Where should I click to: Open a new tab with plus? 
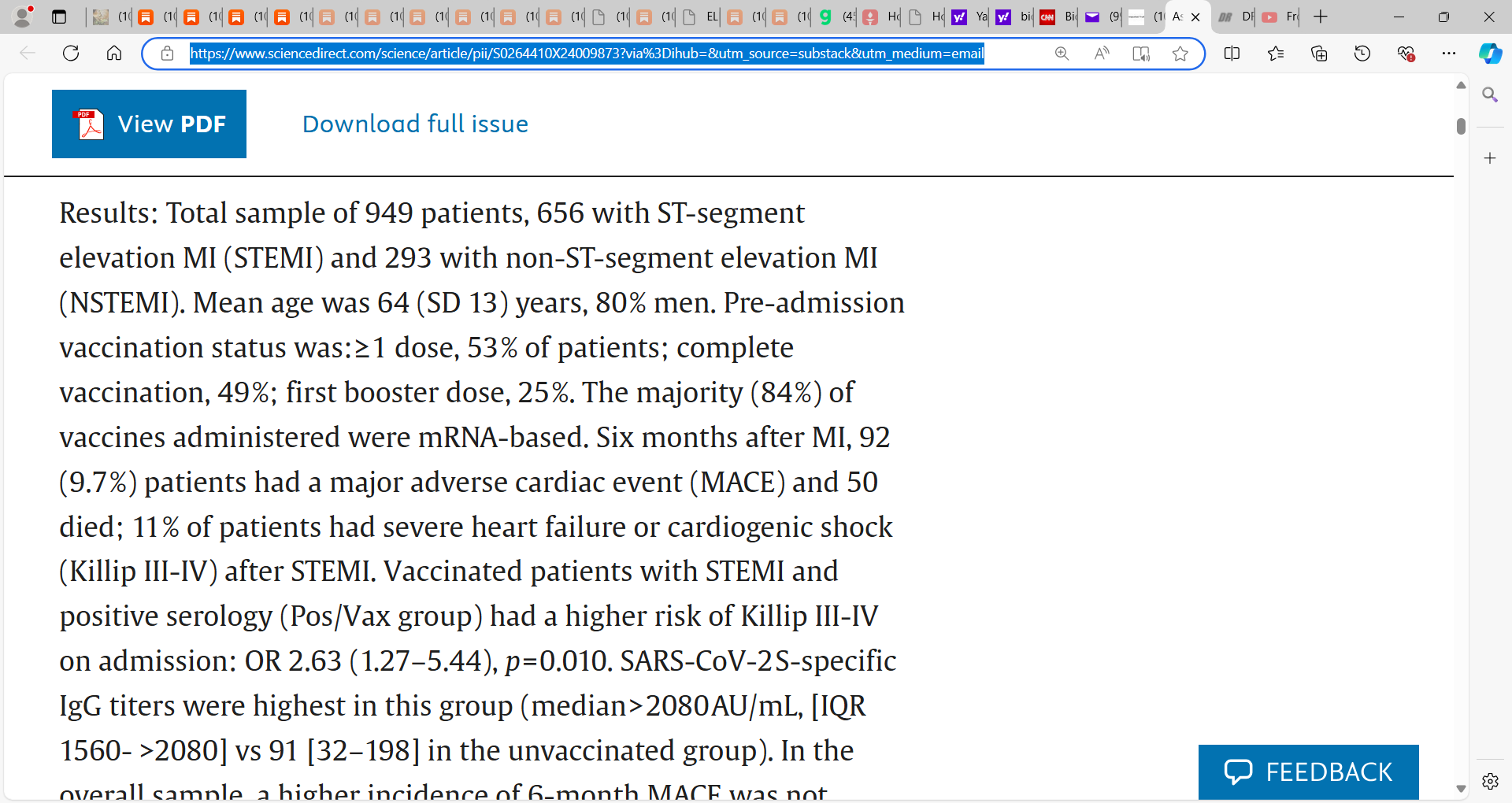click(1321, 17)
